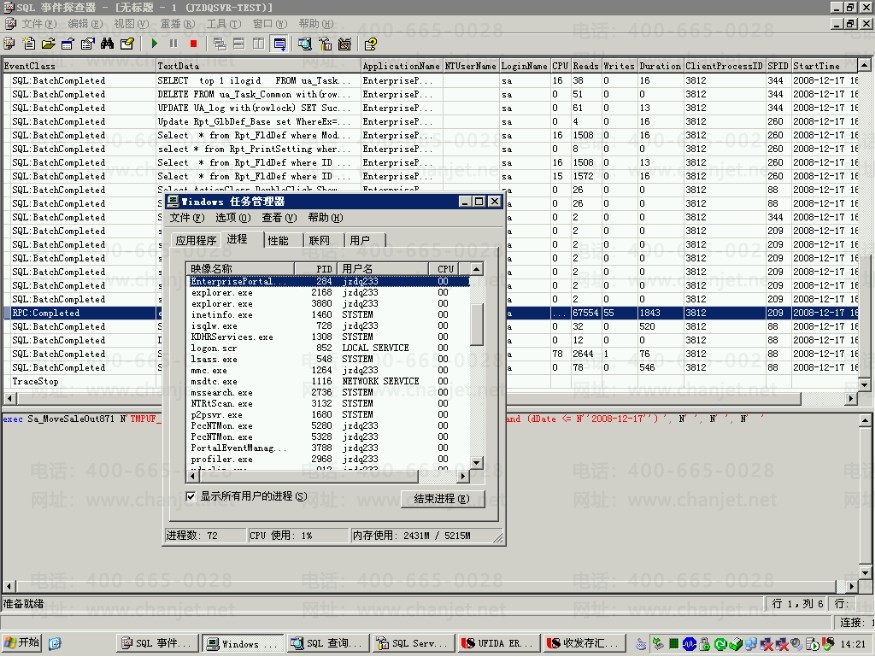Sort processes by the PID column header
This screenshot has width=875, height=657.
pos(316,269)
